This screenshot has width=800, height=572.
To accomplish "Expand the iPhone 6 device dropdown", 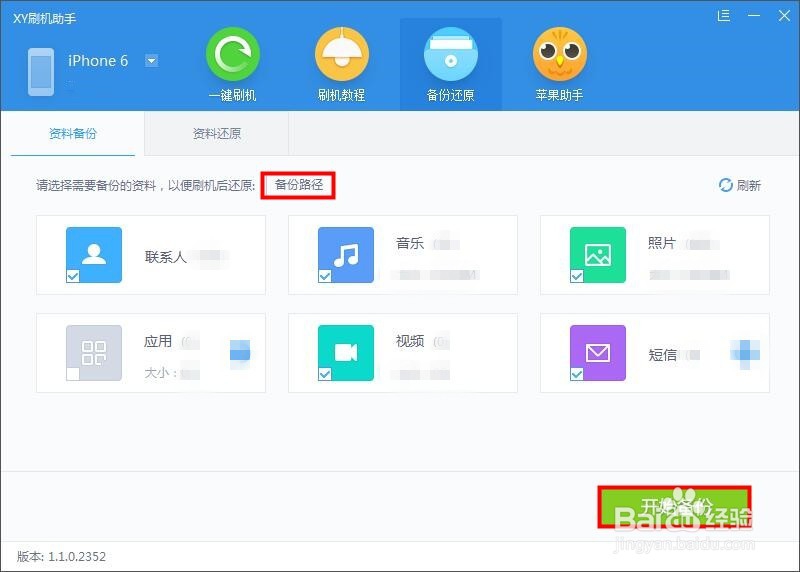I will (x=152, y=61).
